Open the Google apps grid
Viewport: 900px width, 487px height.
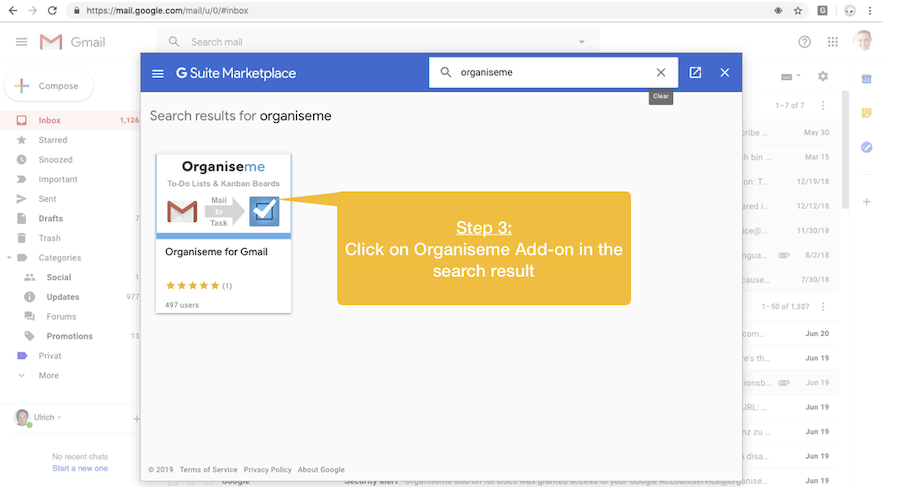(x=833, y=42)
